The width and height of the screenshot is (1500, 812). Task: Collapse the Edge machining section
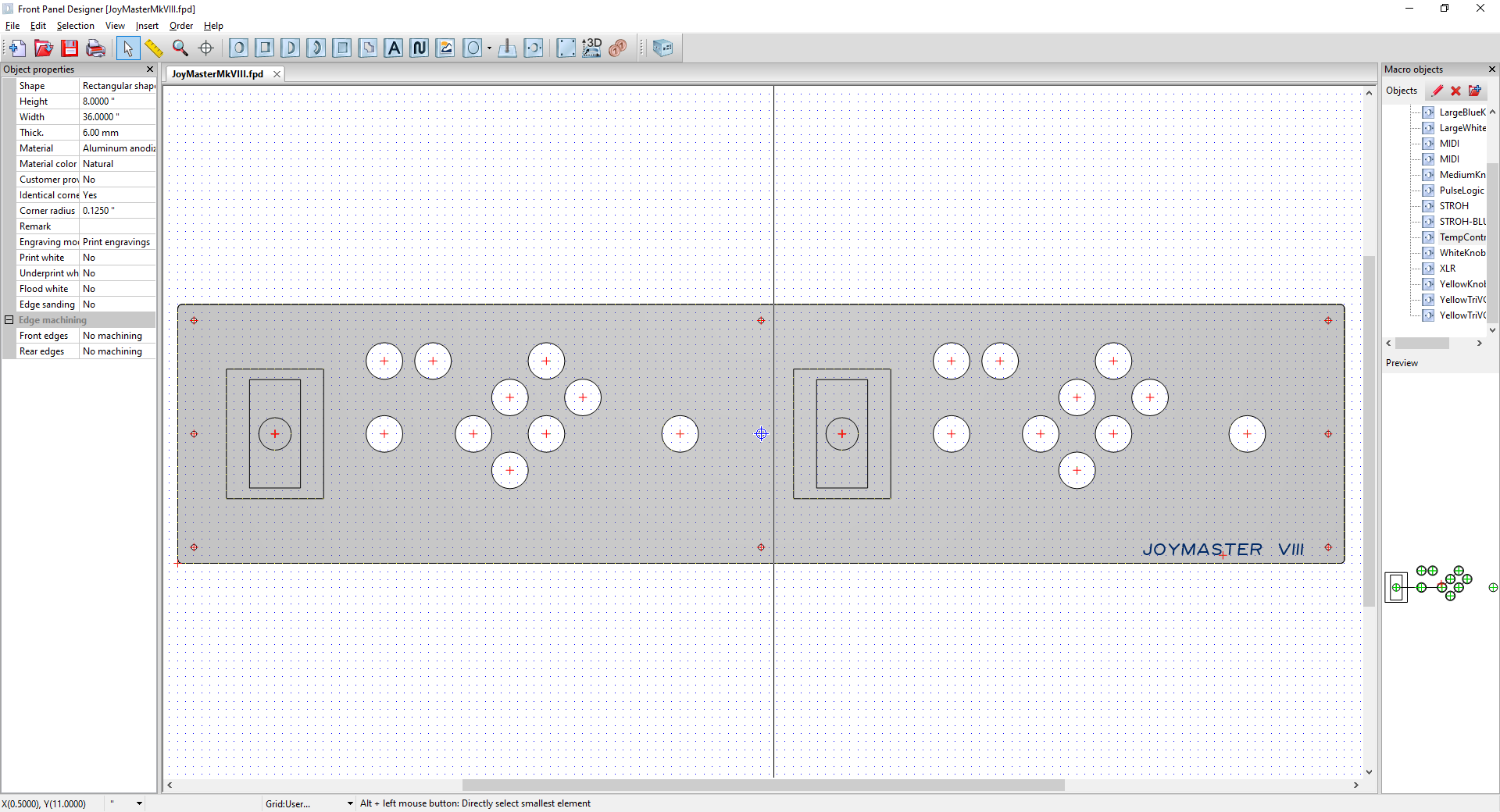[9, 320]
